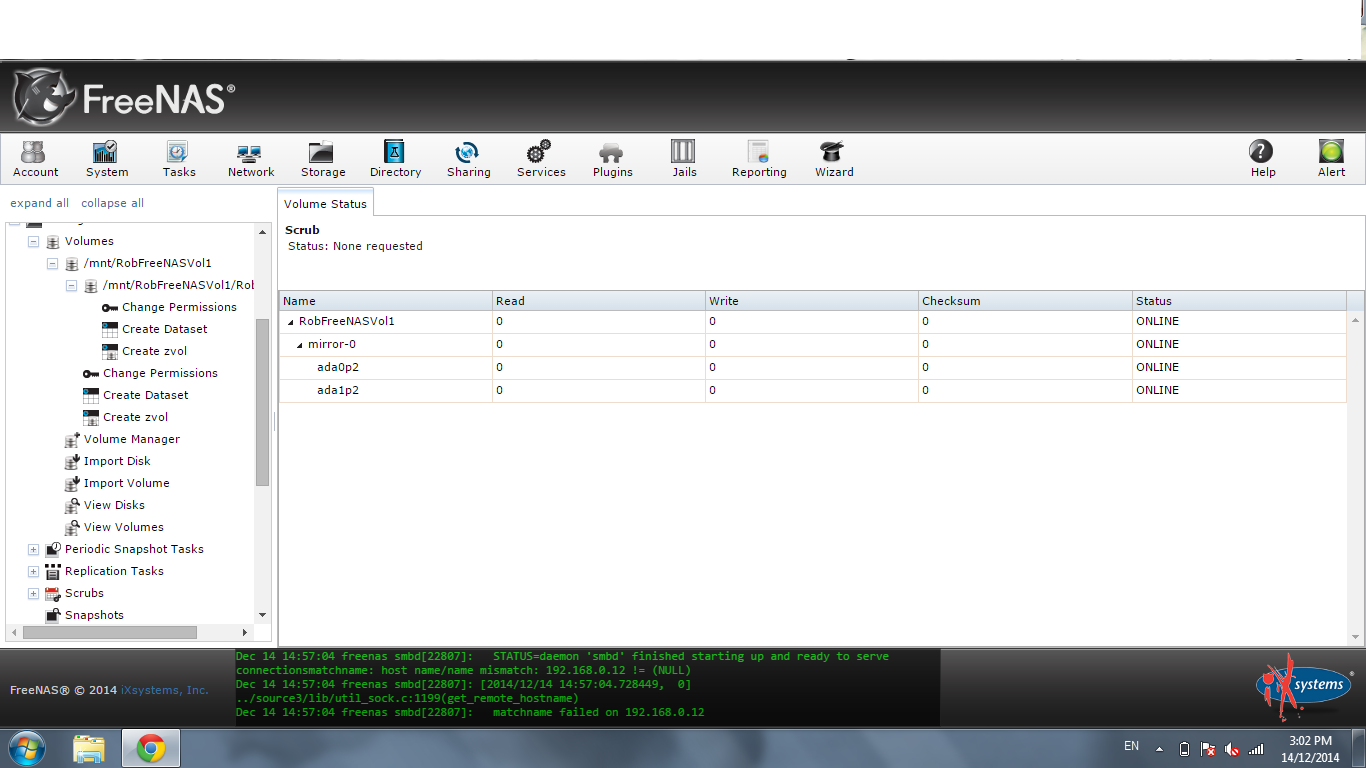
Task: Open the Storage toolbar icon
Action: click(x=322, y=158)
